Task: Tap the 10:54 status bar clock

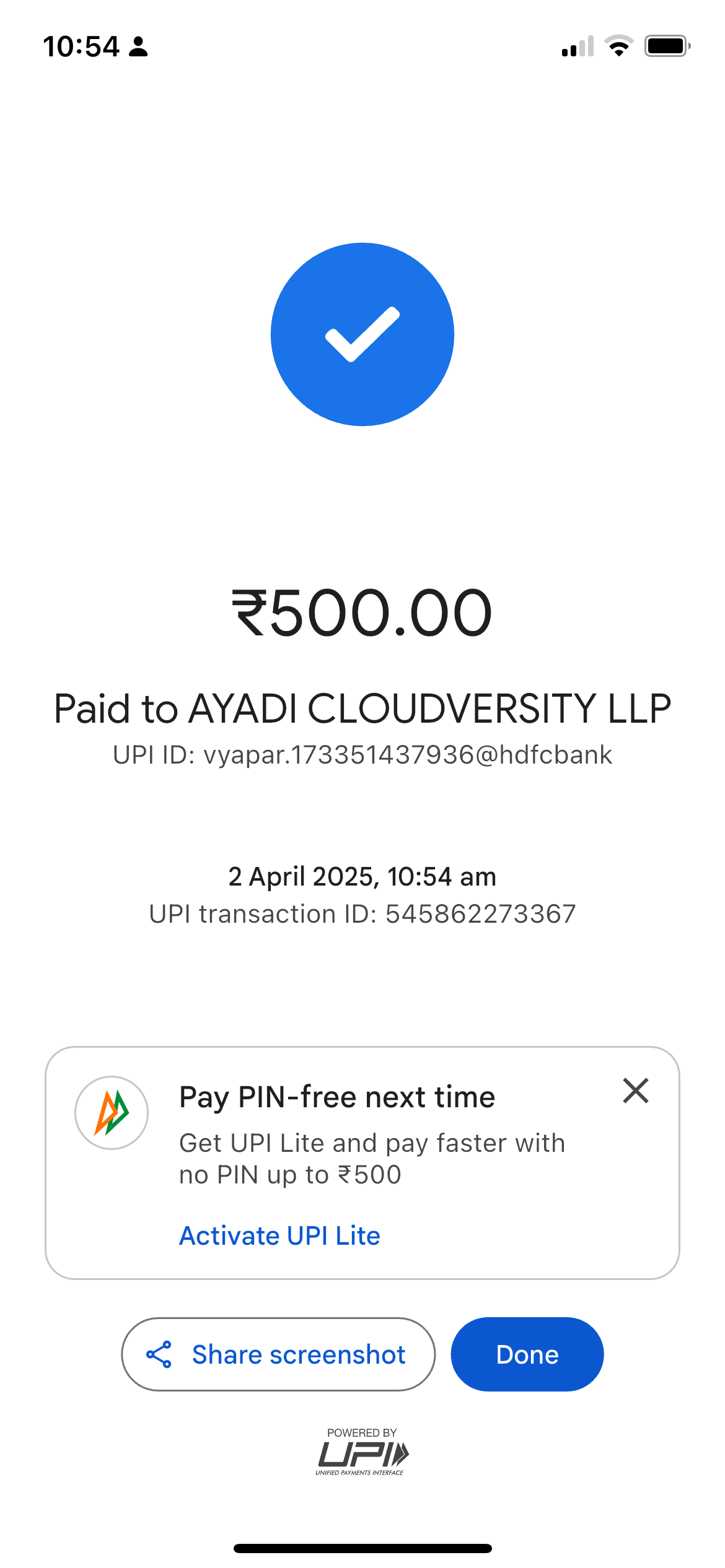Action: (x=81, y=46)
